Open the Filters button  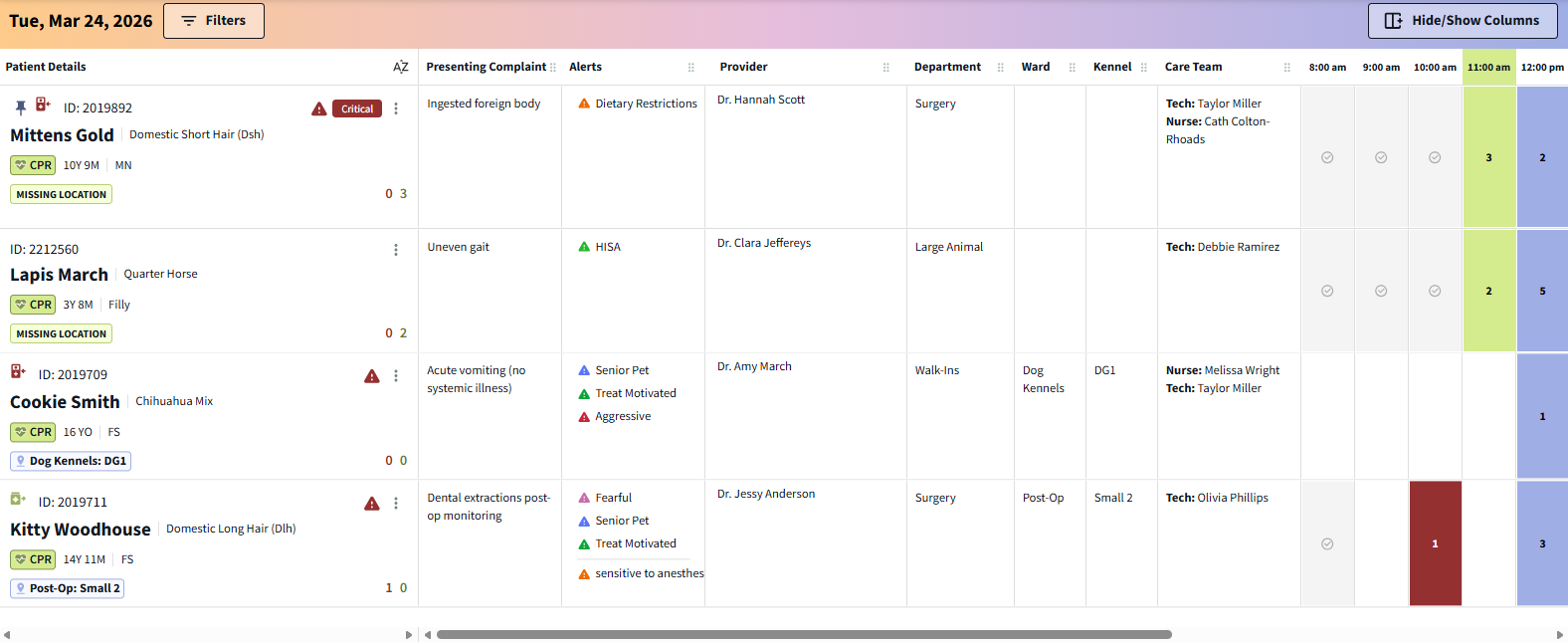[214, 21]
